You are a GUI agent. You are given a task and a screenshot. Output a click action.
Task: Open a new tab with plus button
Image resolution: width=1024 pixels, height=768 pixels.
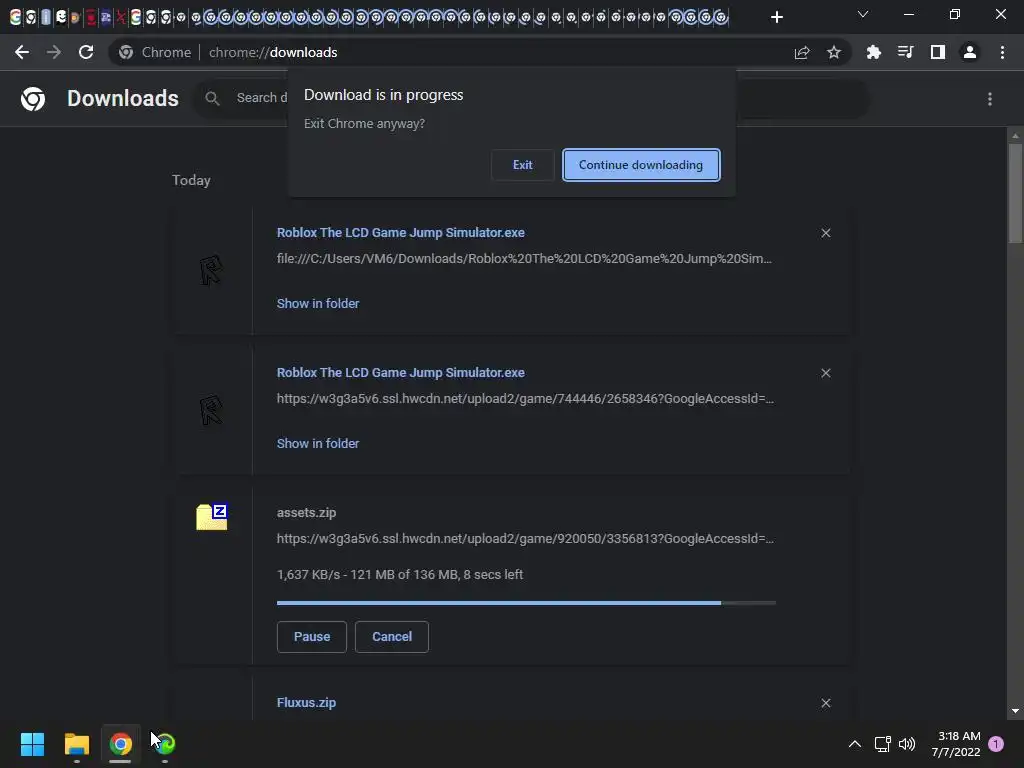[776, 17]
